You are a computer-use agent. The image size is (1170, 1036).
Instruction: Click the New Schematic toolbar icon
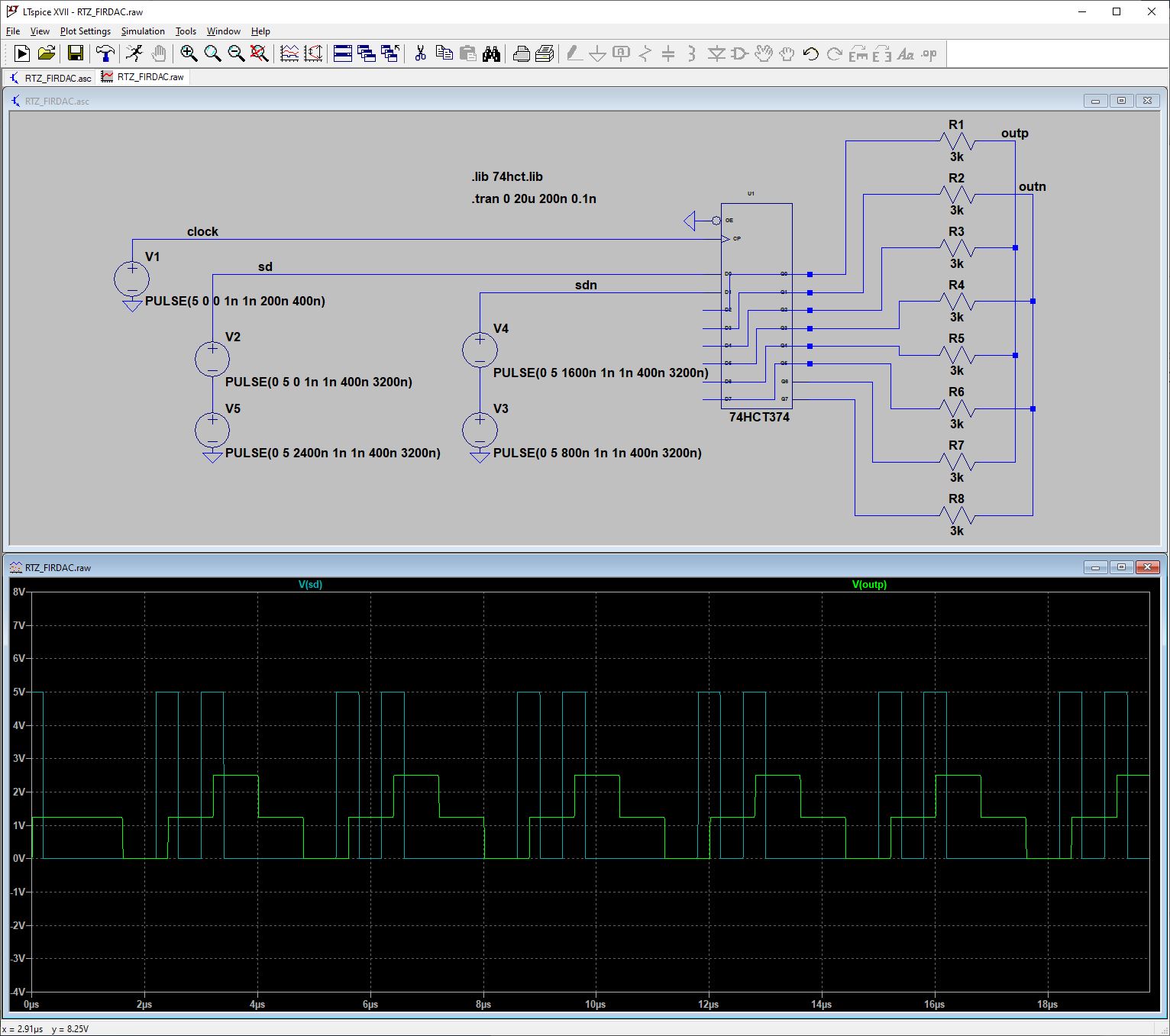22,53
